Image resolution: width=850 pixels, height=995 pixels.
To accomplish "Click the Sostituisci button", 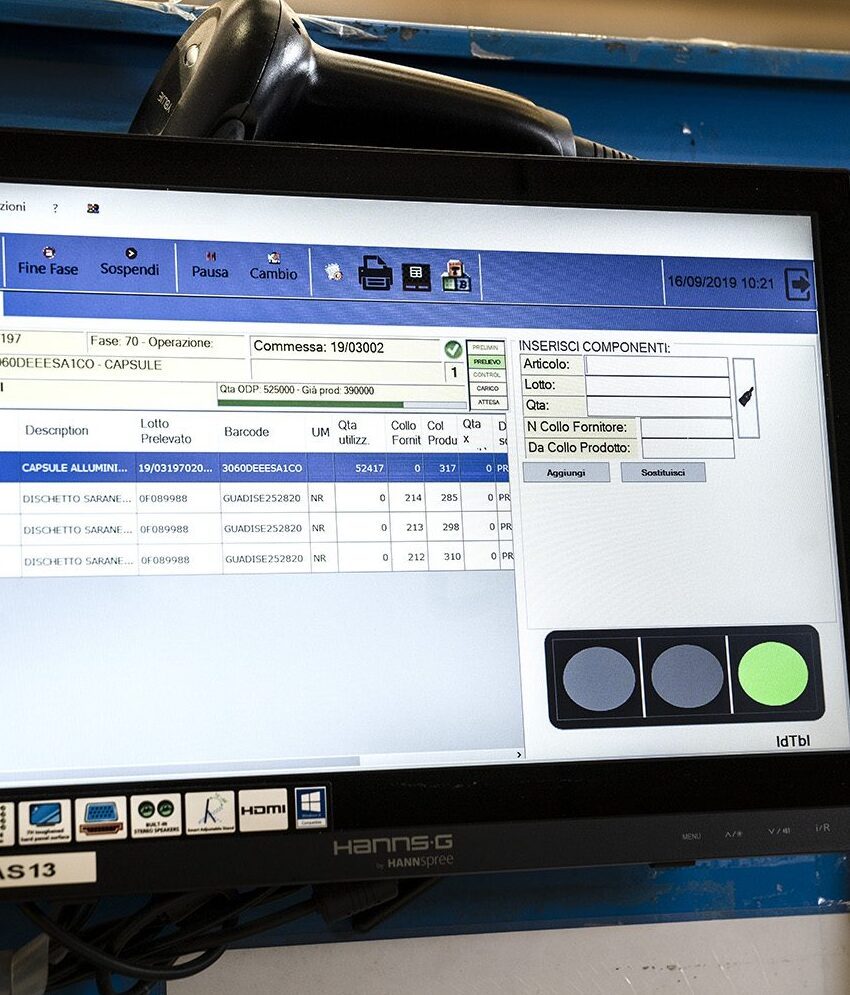I will coord(662,471).
